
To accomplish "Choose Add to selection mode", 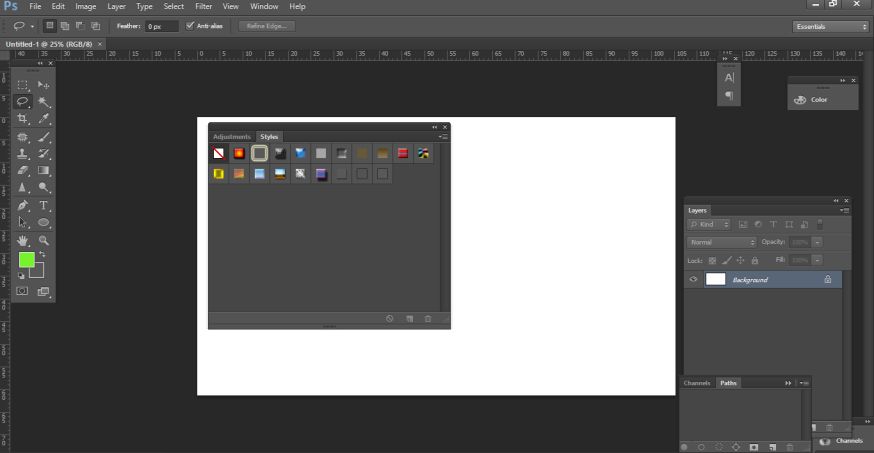I will (x=65, y=26).
